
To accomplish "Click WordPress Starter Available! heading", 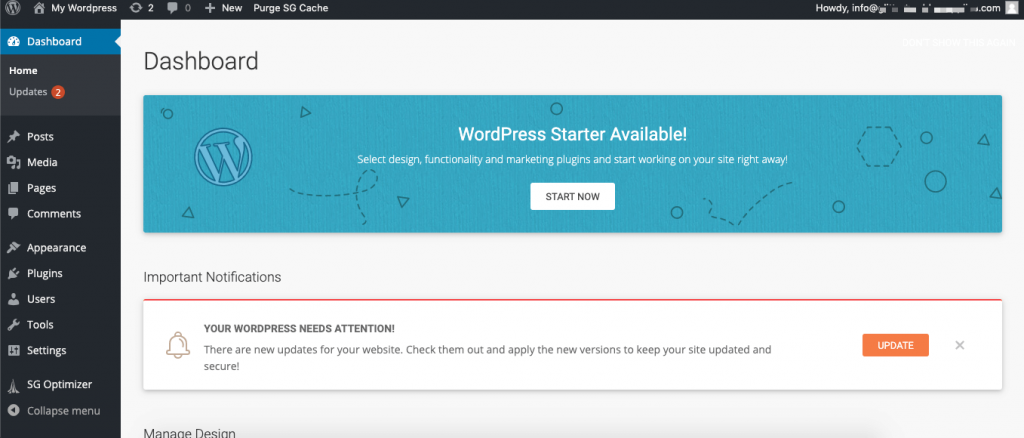I will tap(573, 134).
